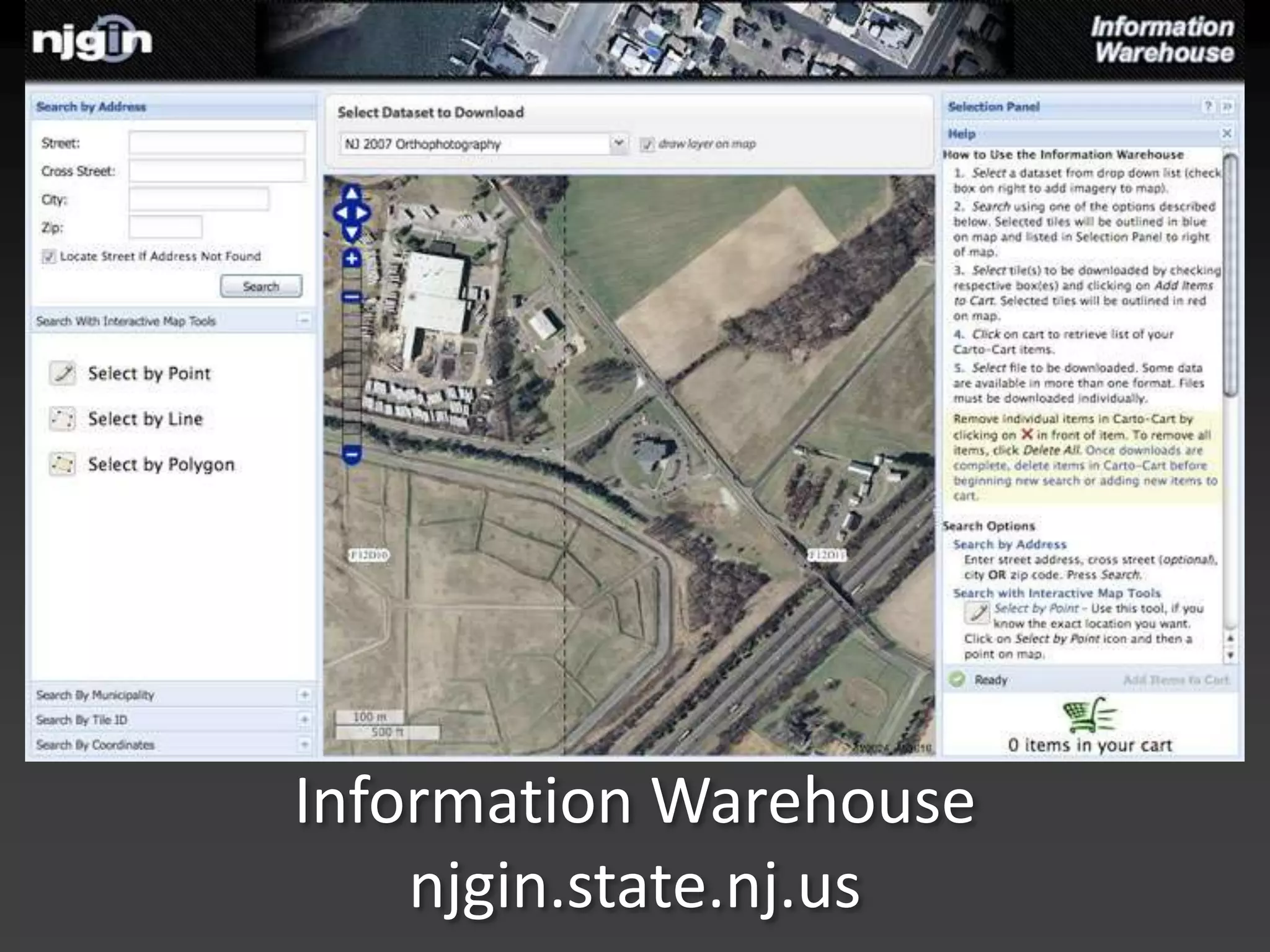Toggle Locate Street If Address Not Found
This screenshot has height=952, width=1270.
(x=48, y=256)
